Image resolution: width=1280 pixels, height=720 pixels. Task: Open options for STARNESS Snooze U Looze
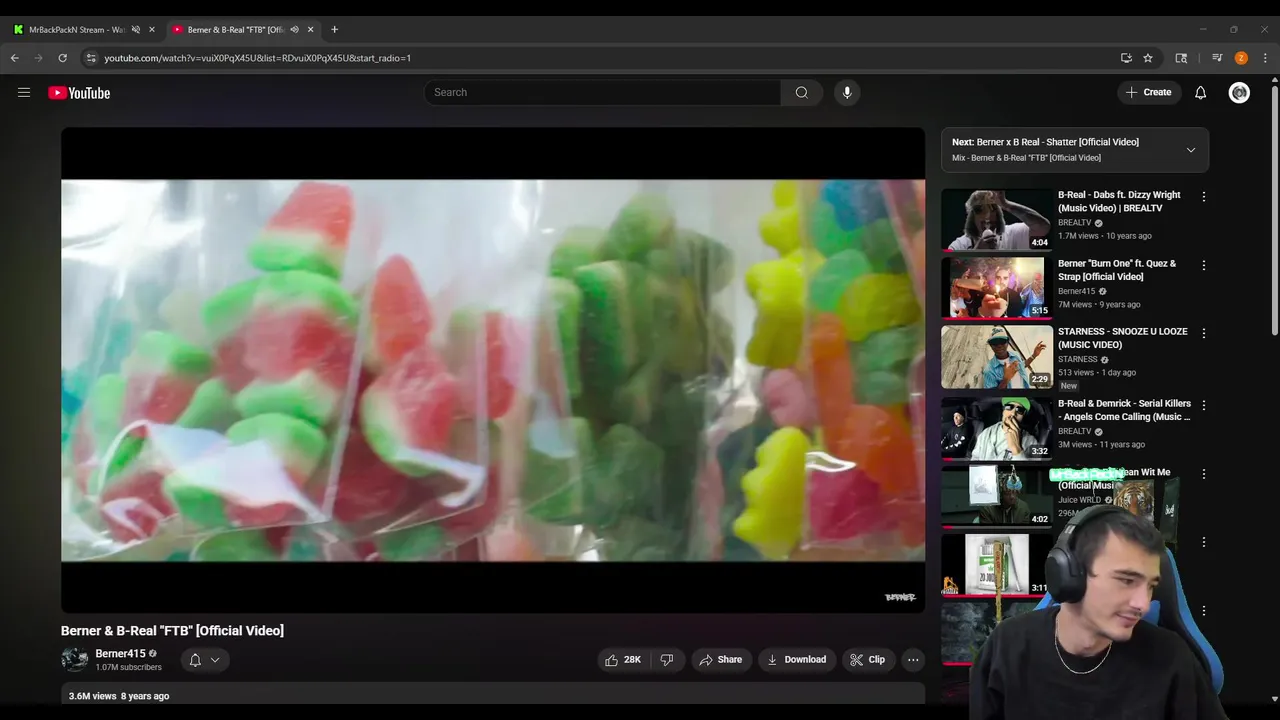tap(1203, 333)
